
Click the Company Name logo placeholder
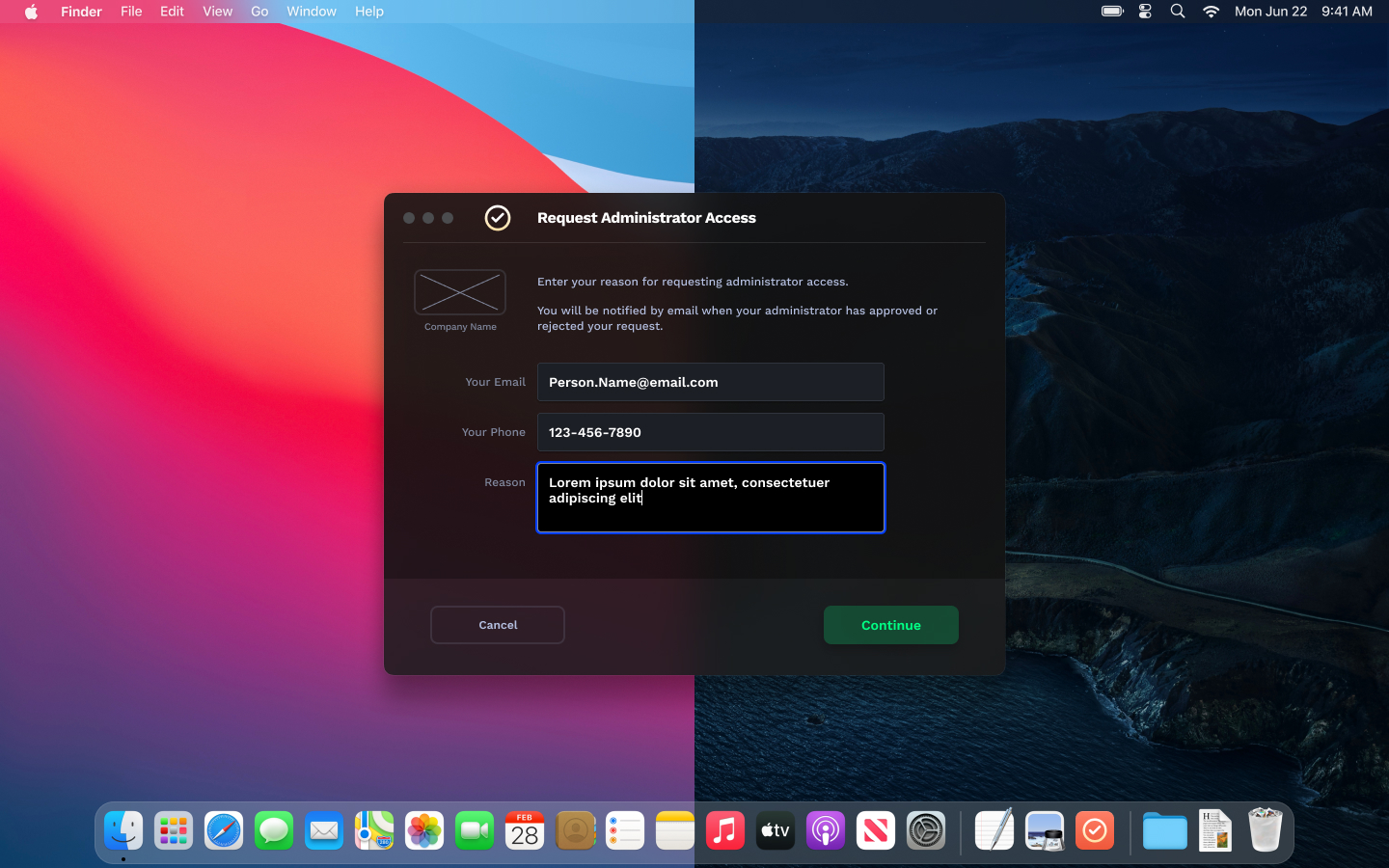pyautogui.click(x=460, y=292)
